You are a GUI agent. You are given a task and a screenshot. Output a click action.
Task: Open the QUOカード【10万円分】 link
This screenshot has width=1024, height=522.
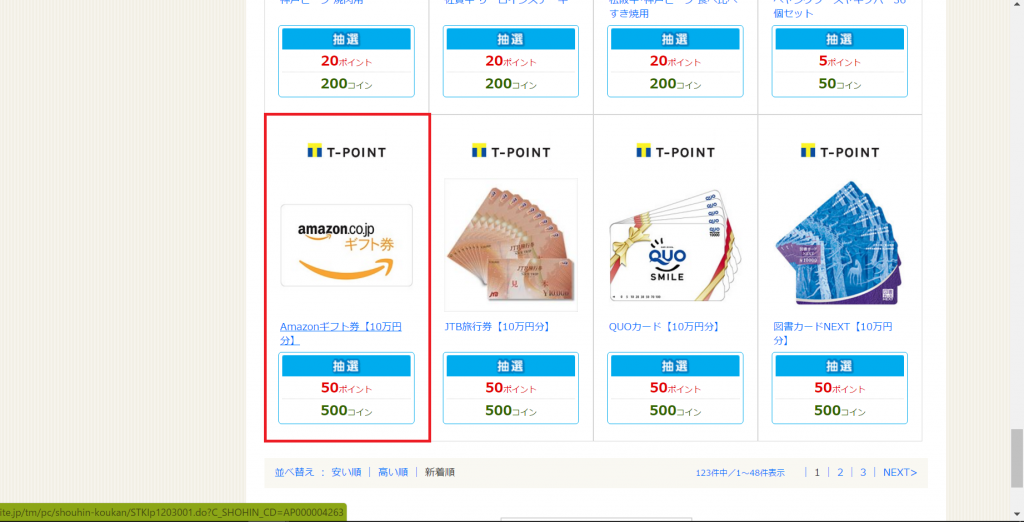coord(664,327)
